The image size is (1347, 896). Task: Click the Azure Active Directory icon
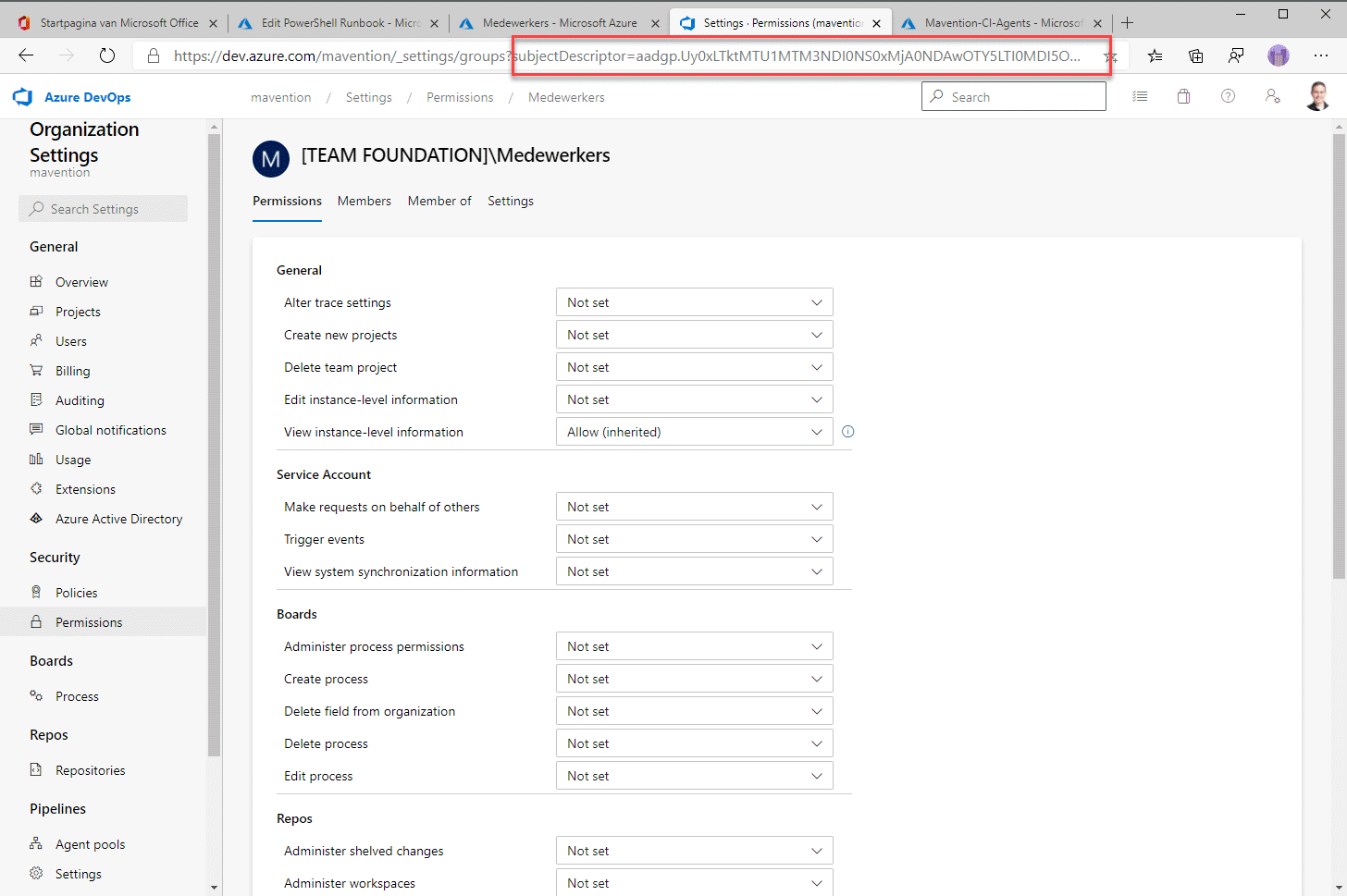(36, 518)
